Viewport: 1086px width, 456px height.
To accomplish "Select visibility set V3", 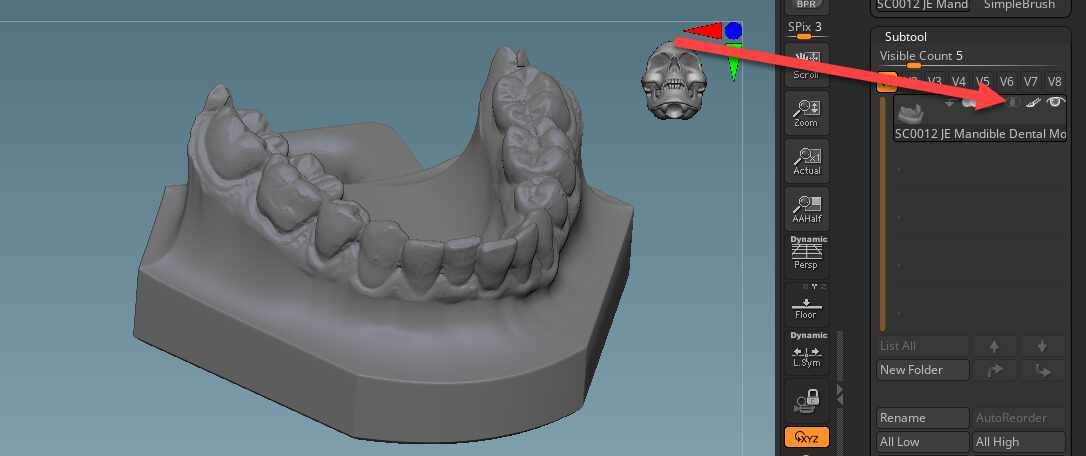I will 934,82.
